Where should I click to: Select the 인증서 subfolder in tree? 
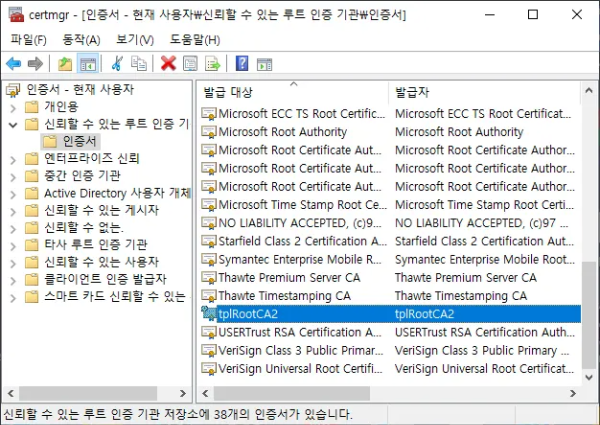[x=79, y=141]
